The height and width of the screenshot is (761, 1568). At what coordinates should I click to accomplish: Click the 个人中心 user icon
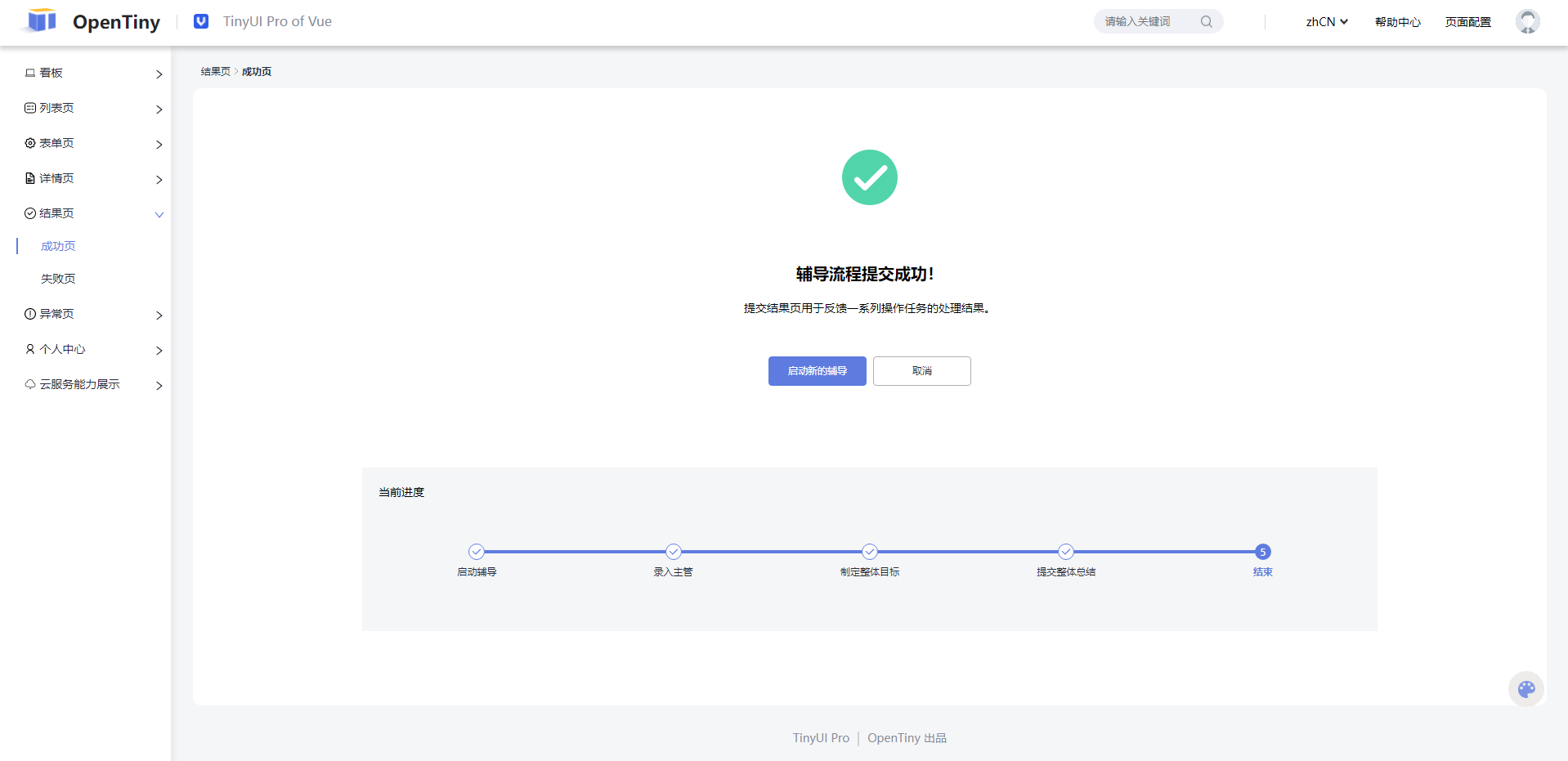point(30,349)
